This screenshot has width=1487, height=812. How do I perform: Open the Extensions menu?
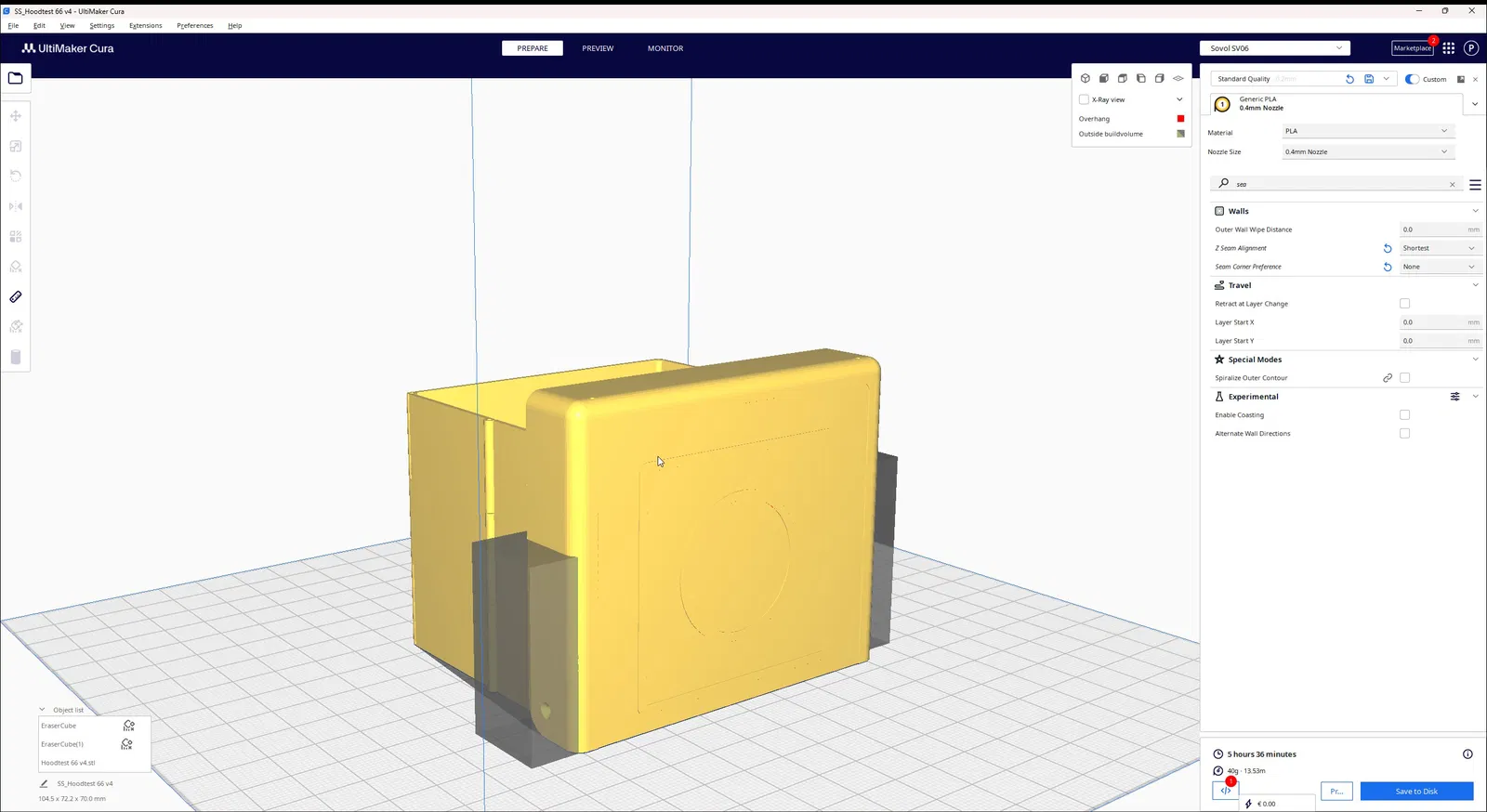click(x=145, y=26)
